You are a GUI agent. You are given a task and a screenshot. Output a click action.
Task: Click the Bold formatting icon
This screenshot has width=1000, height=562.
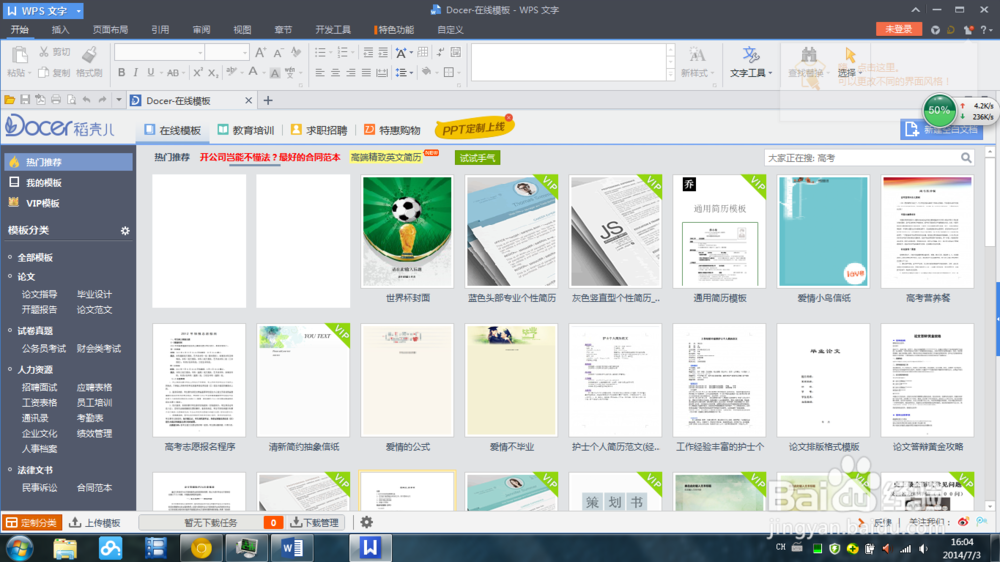tap(121, 73)
